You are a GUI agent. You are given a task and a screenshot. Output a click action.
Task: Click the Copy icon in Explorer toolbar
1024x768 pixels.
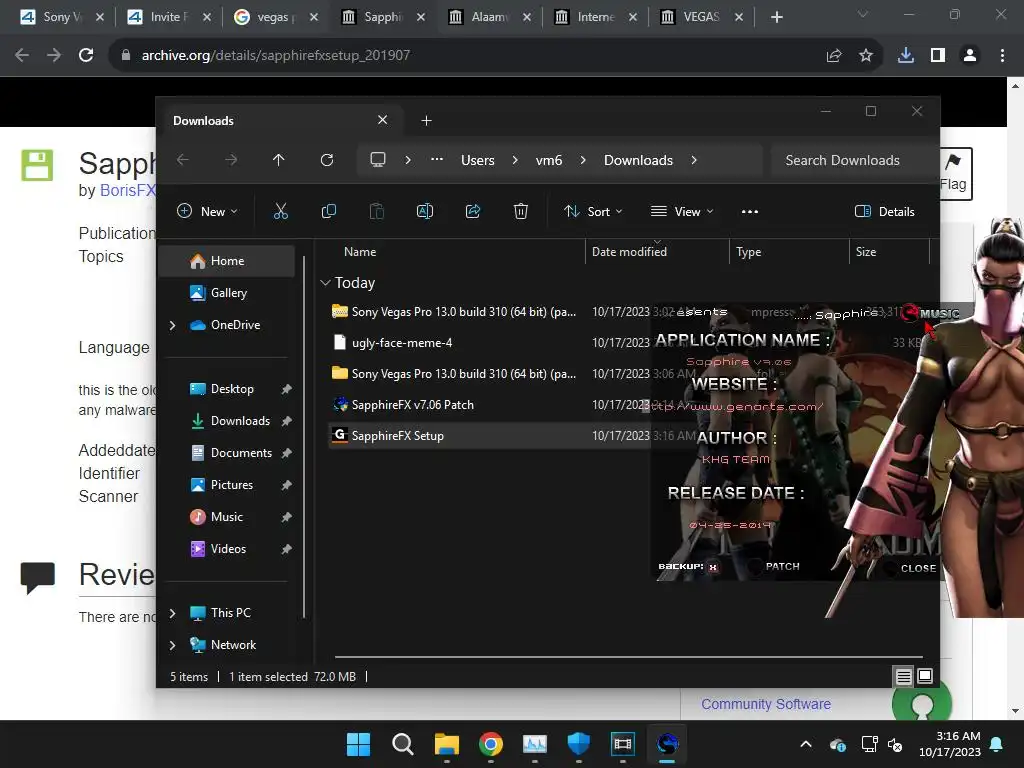[x=328, y=211]
